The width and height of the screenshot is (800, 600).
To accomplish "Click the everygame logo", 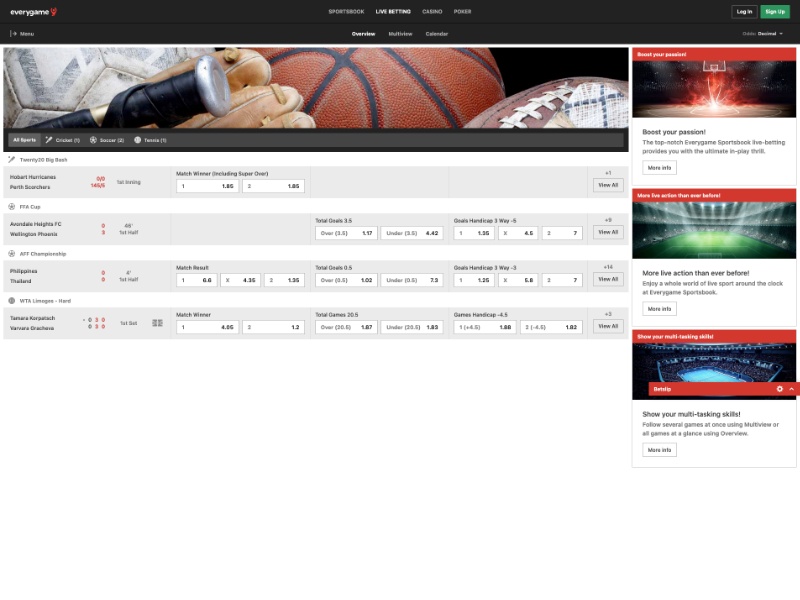I will click(x=34, y=12).
